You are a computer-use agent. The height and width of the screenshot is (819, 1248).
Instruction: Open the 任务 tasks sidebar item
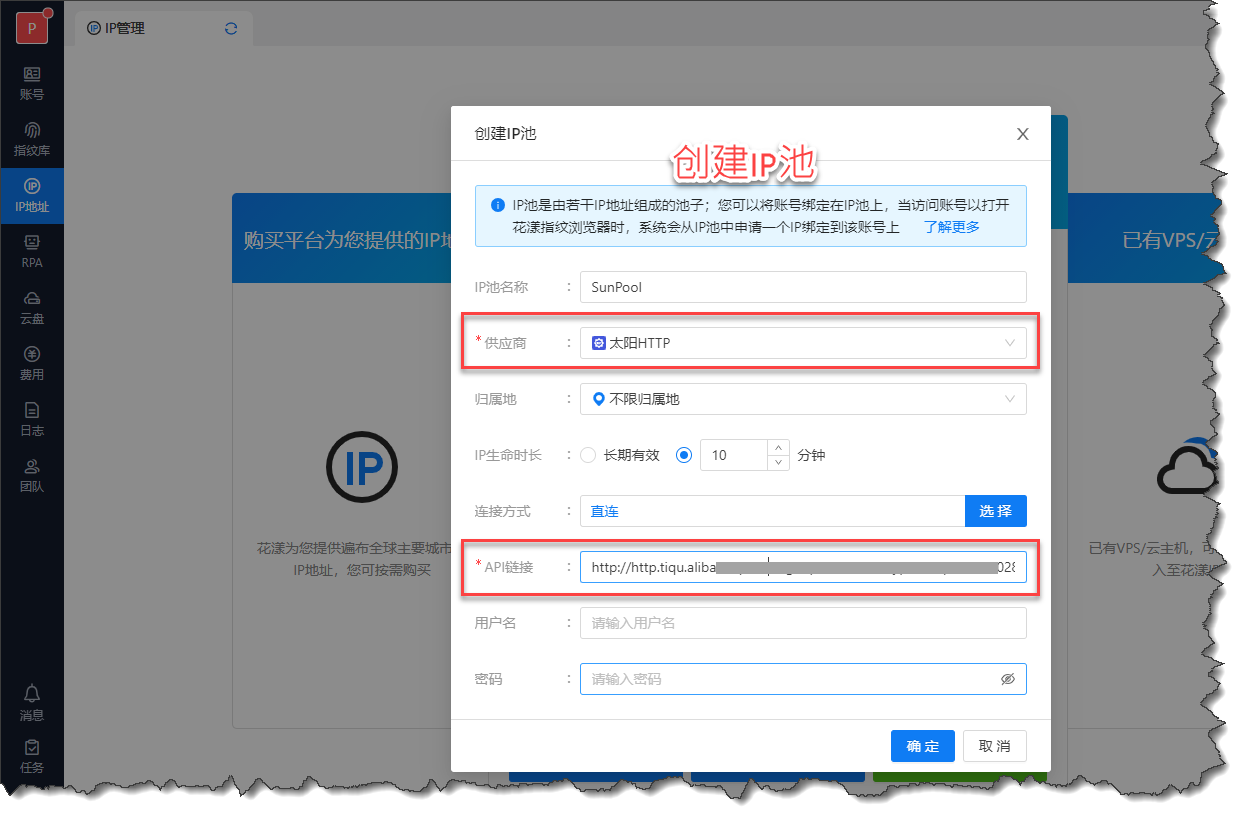click(x=32, y=757)
